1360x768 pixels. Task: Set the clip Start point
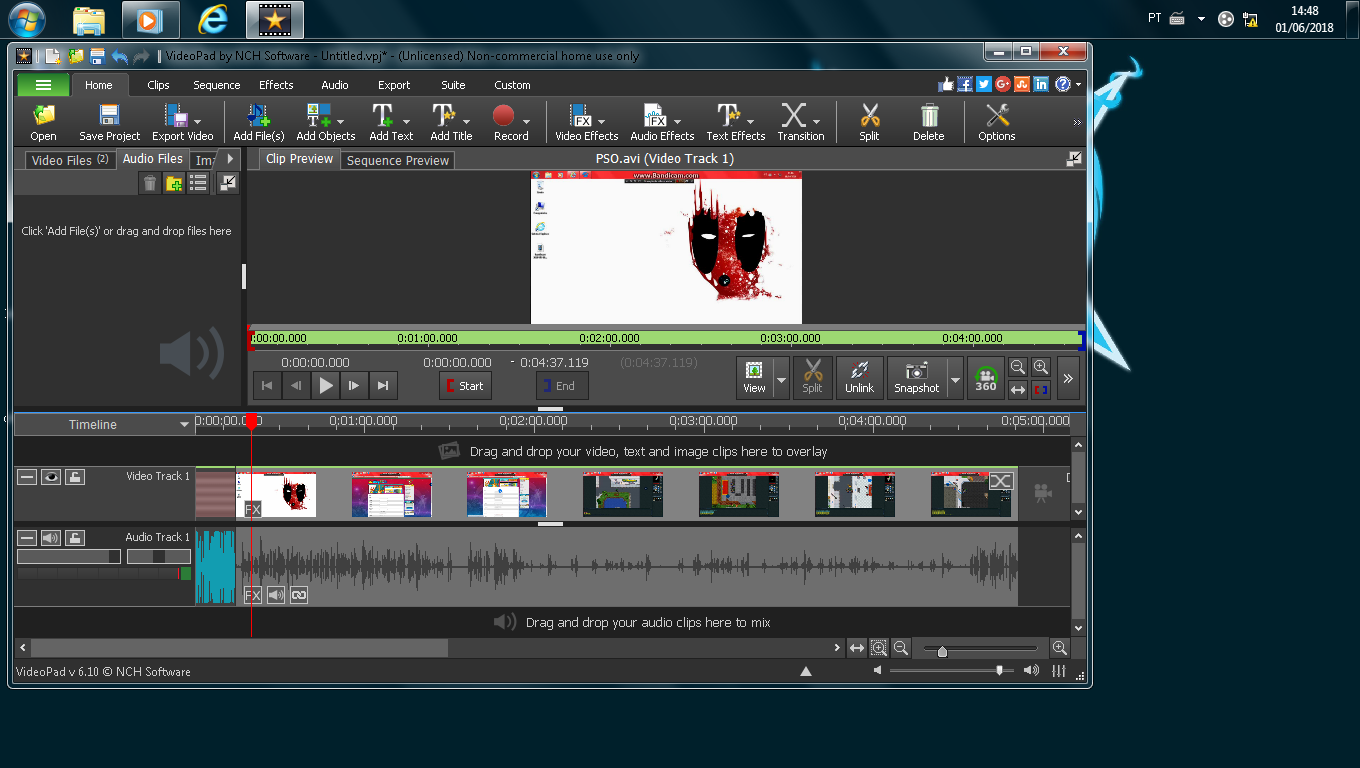pyautogui.click(x=465, y=386)
